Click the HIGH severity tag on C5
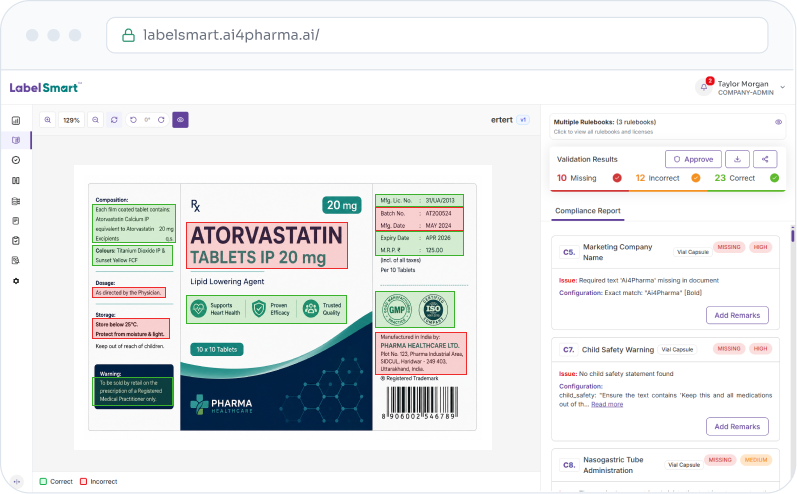Viewport: 797px width, 494px height. [760, 247]
